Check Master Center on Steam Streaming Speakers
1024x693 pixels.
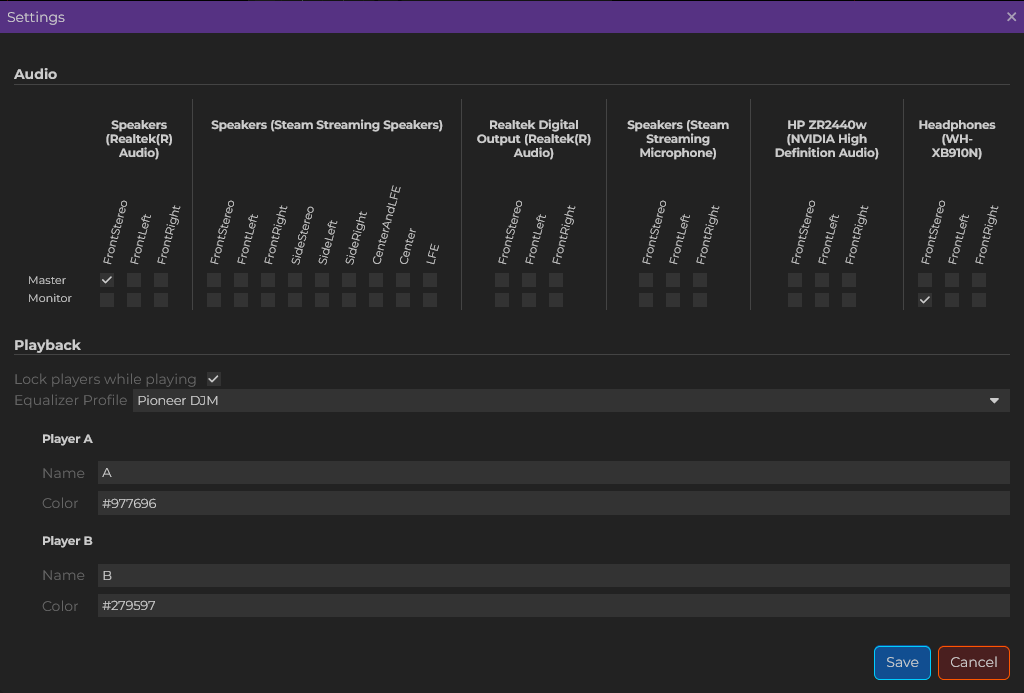403,280
